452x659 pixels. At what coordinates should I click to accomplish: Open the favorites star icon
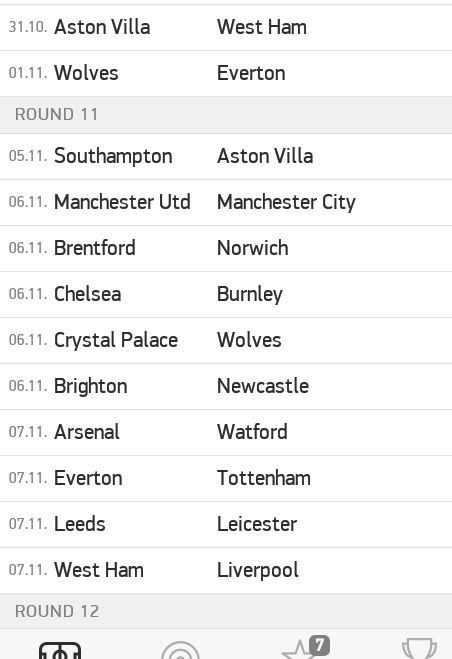pyautogui.click(x=299, y=651)
